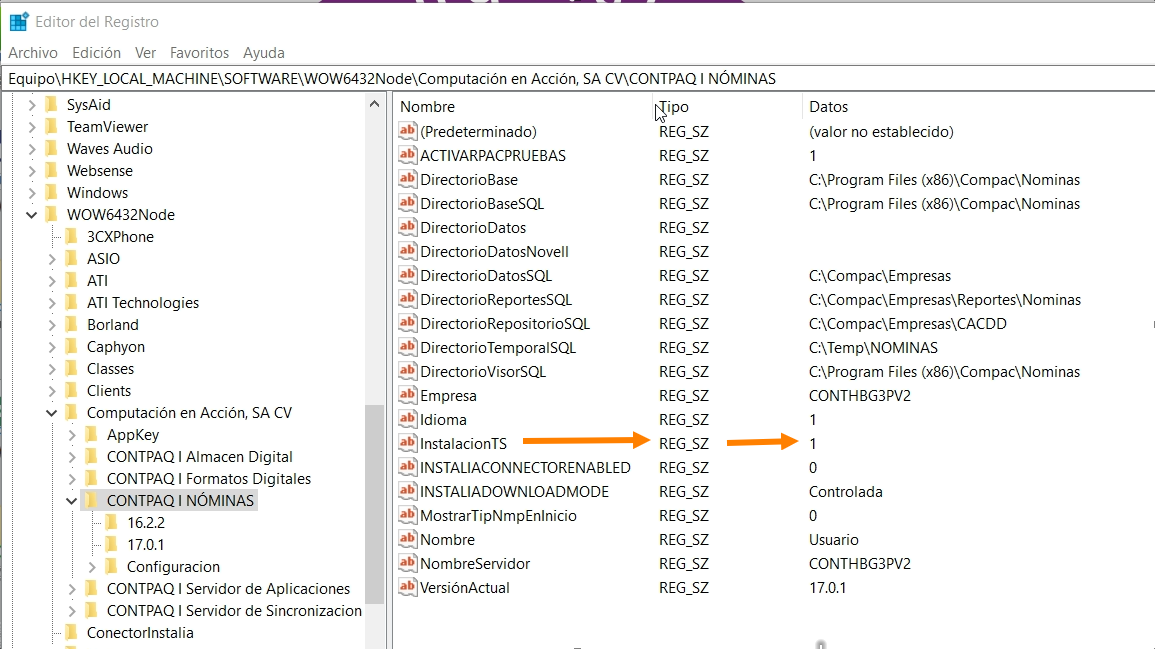1155x649 pixels.
Task: Select the CONTPAQ I Formatos Digitales key
Action: (x=208, y=479)
